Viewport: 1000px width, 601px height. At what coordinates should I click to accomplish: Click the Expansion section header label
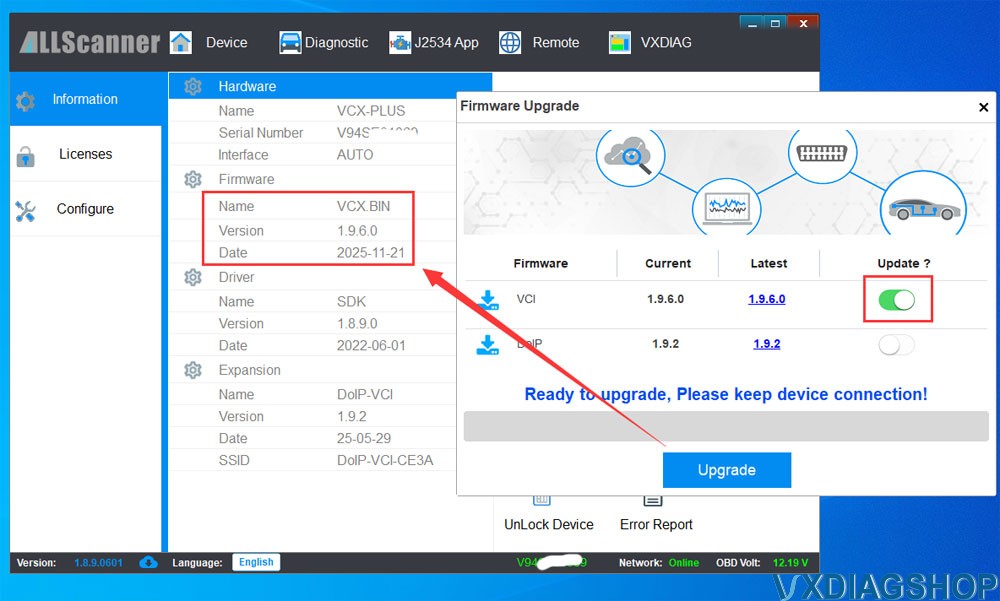pyautogui.click(x=249, y=370)
